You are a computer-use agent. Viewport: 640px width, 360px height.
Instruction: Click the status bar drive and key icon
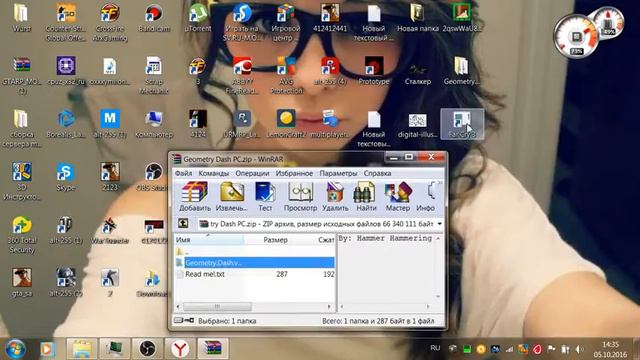point(184,320)
